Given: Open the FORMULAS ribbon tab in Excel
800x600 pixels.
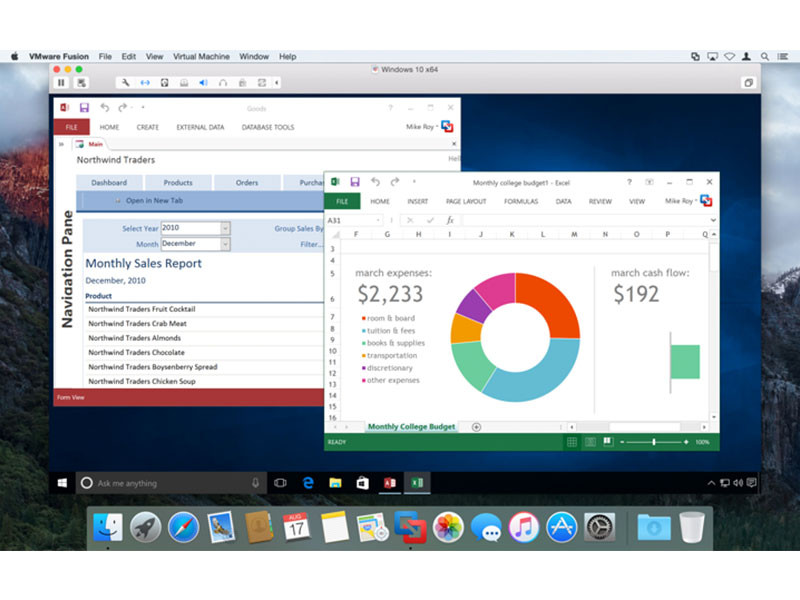Looking at the screenshot, I should pyautogui.click(x=521, y=202).
